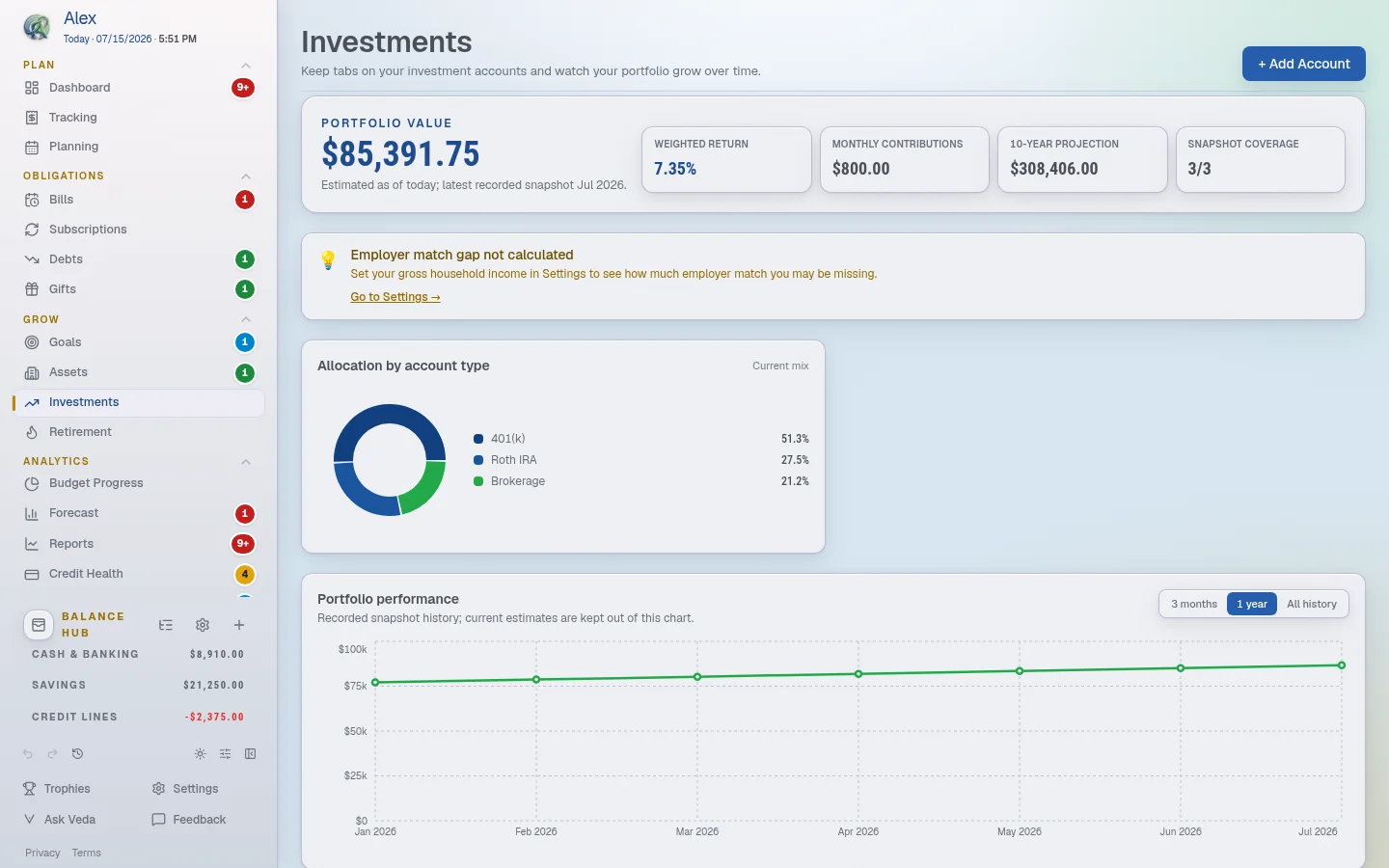Switch chart range to 3 months

pyautogui.click(x=1194, y=604)
